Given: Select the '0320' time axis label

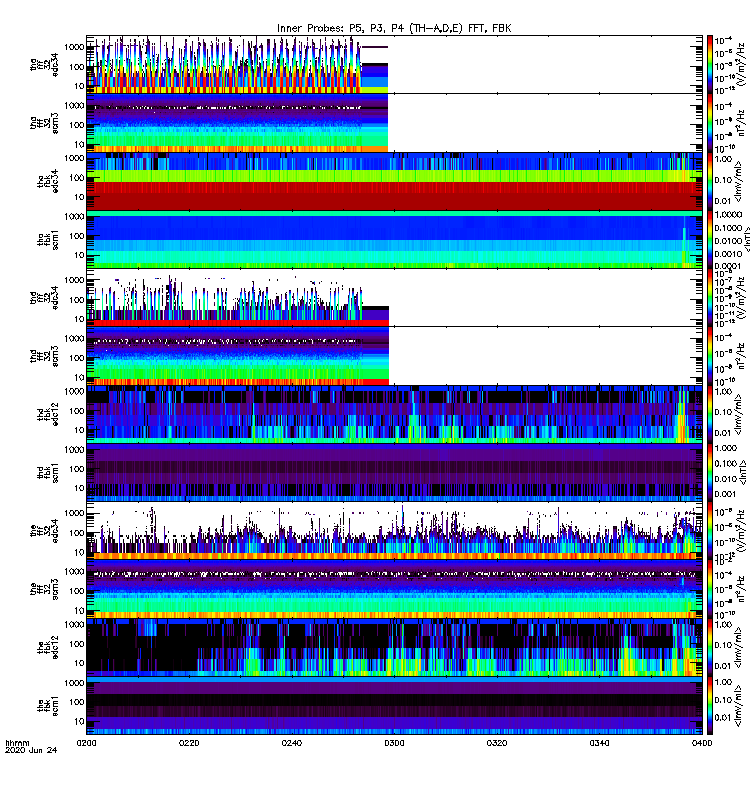Looking at the screenshot, I should click(x=497, y=743).
